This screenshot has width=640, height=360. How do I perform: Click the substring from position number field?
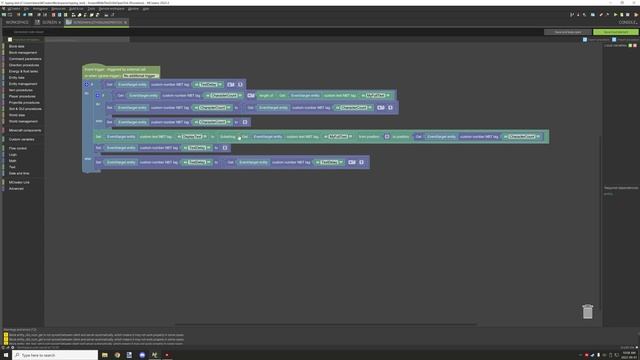click(x=387, y=137)
